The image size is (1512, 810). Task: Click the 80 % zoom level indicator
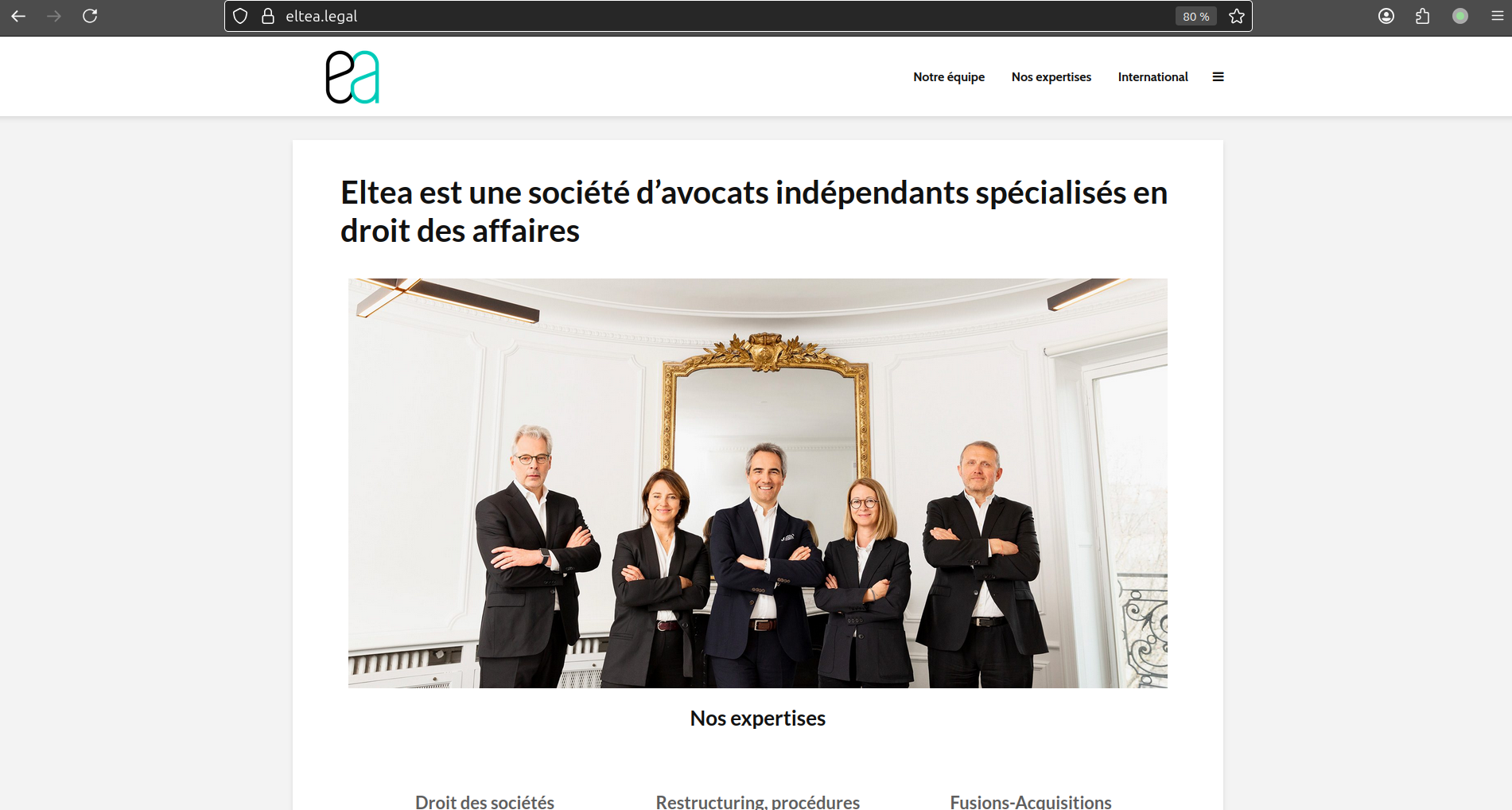tap(1195, 17)
